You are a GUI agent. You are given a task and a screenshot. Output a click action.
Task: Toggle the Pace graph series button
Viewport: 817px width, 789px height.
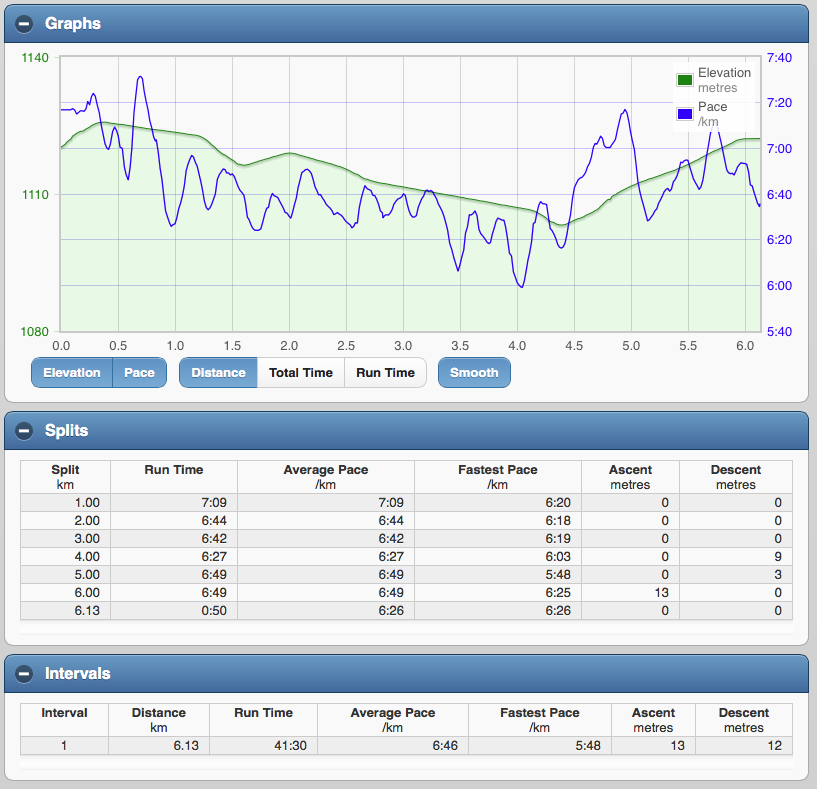[x=140, y=373]
